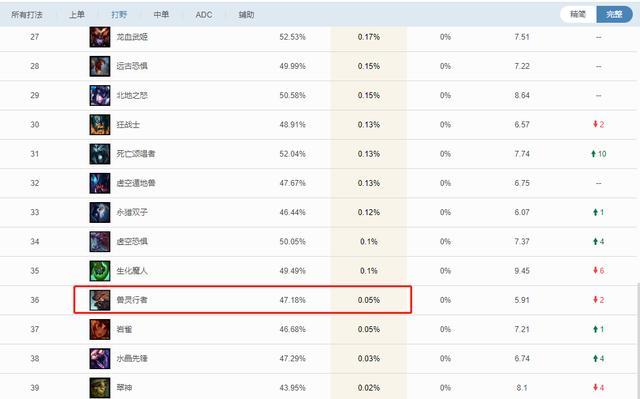The height and width of the screenshot is (399, 640).
Task: Click the 43.95% win rate for 翠神
Action: pyautogui.click(x=292, y=388)
